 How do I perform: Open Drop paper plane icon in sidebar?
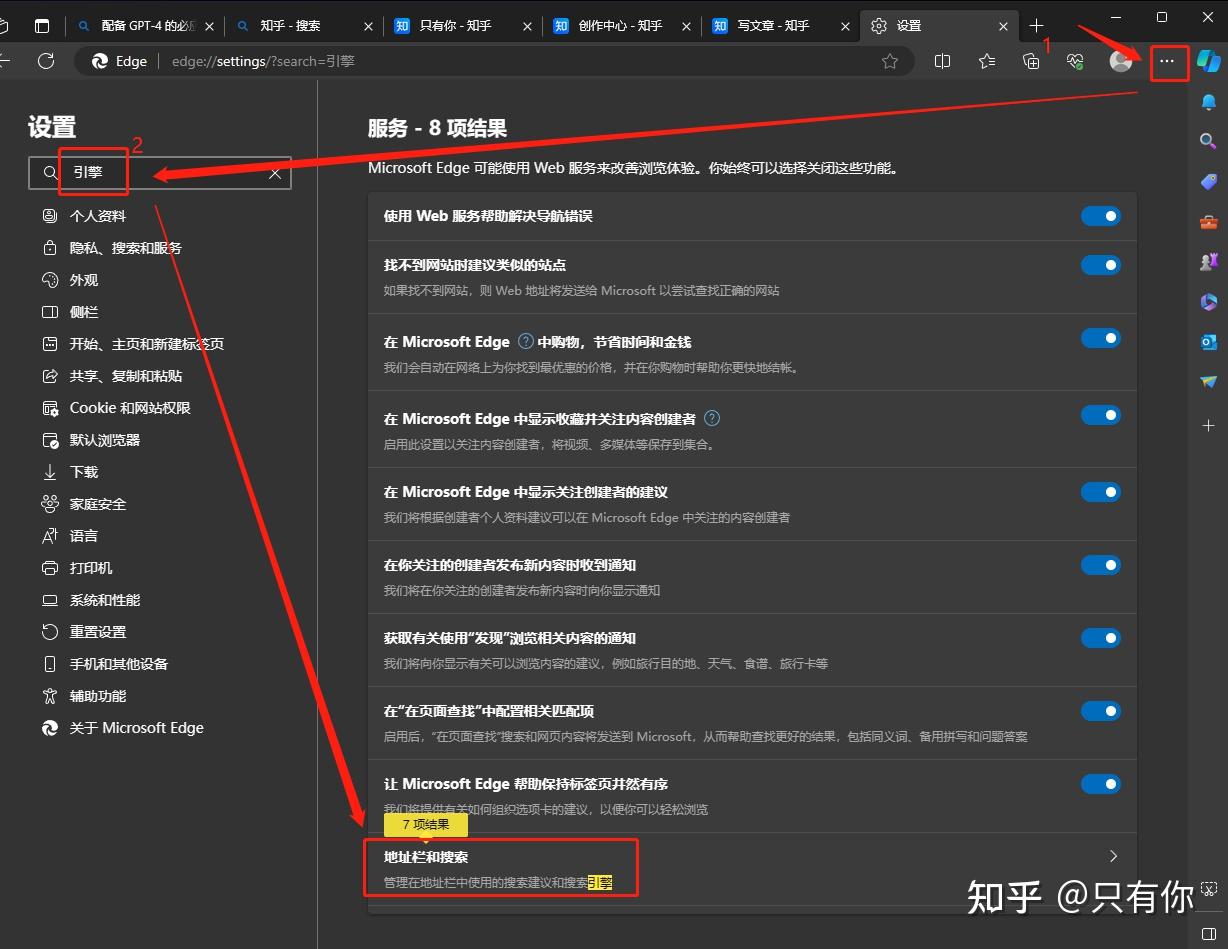tap(1209, 382)
